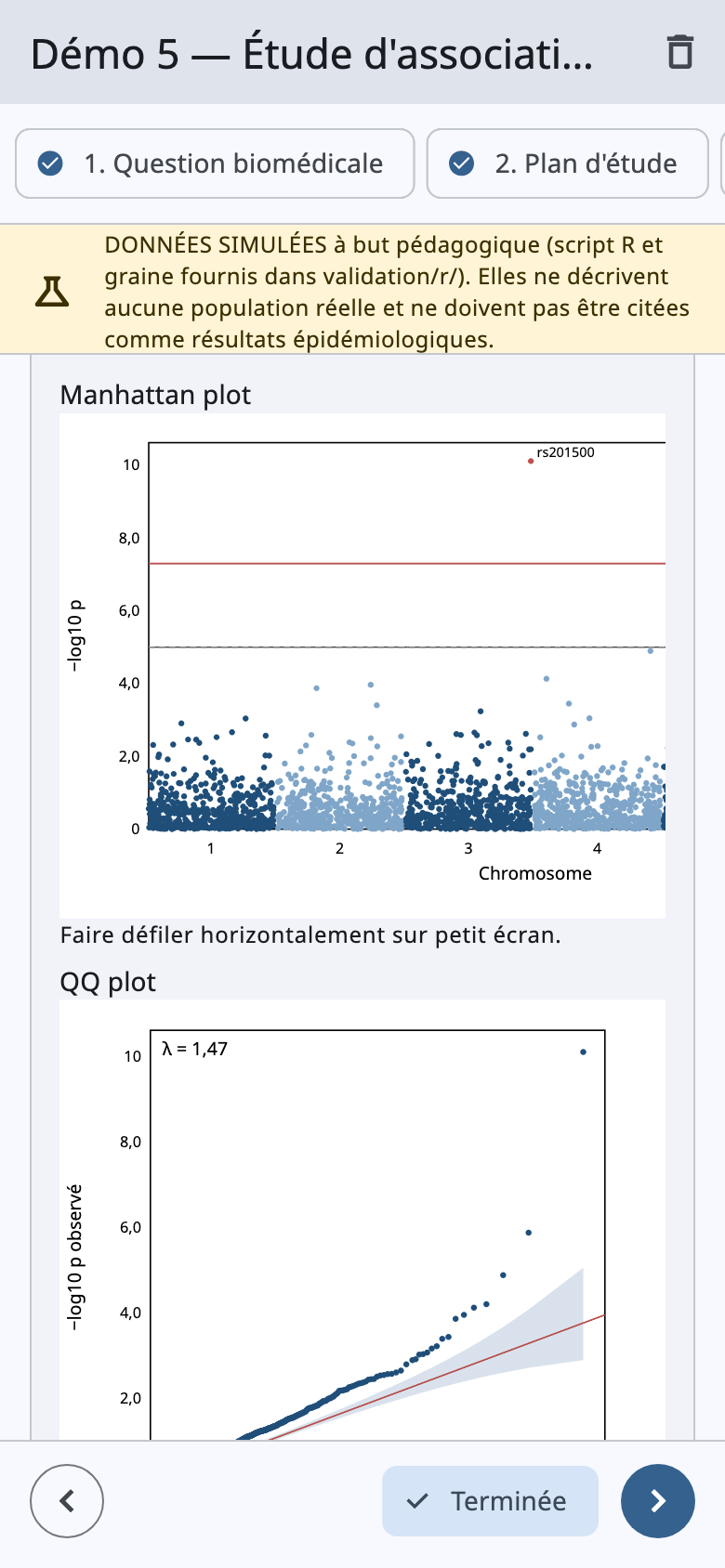Click the checkmark icon on Plan d'étude
Screen dimensions: 725x1568
click(x=461, y=163)
